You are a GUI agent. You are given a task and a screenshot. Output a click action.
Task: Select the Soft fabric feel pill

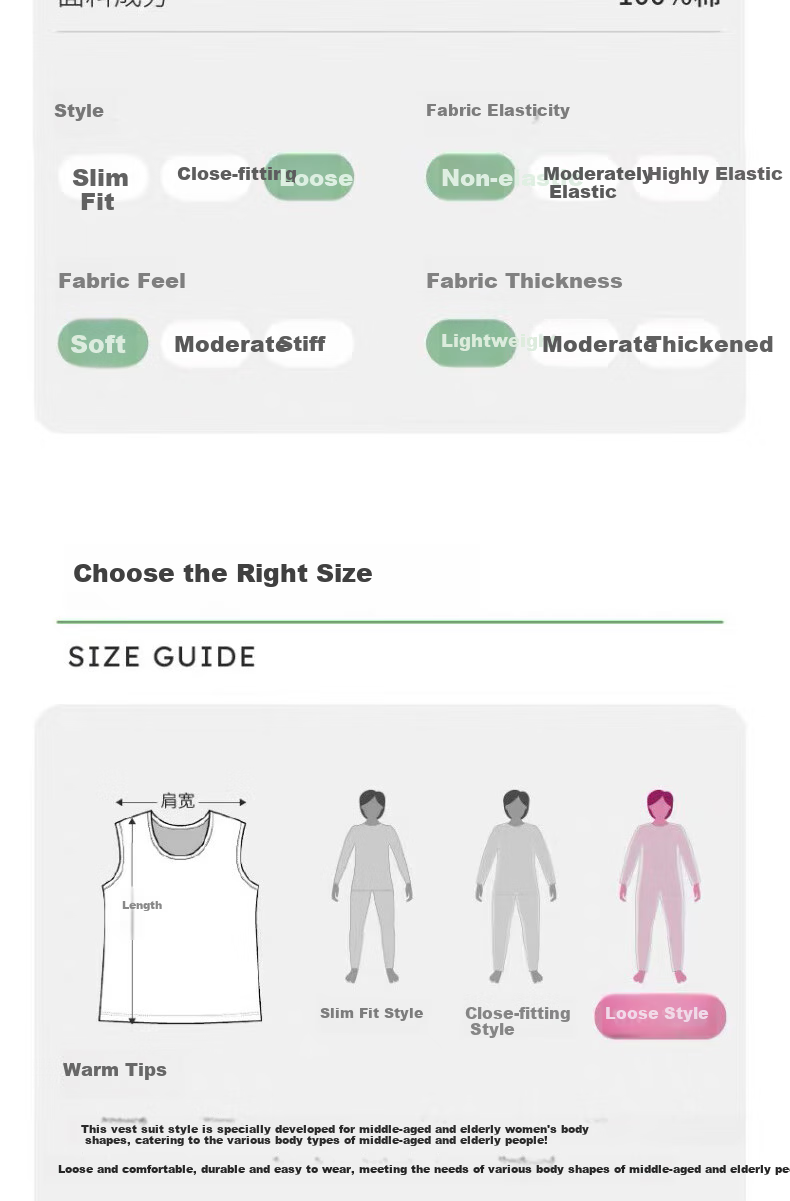point(103,343)
